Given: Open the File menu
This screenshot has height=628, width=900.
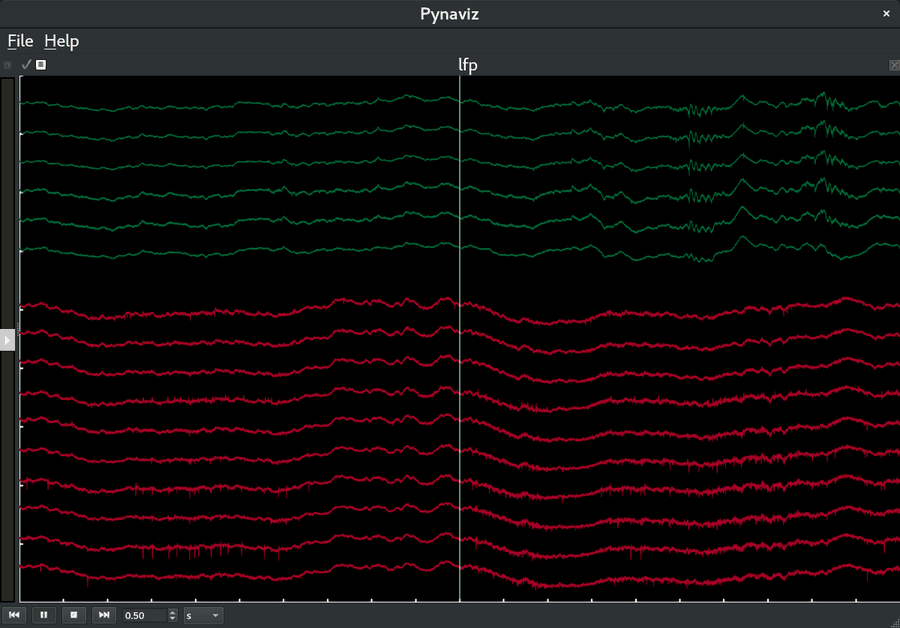Looking at the screenshot, I should [18, 41].
